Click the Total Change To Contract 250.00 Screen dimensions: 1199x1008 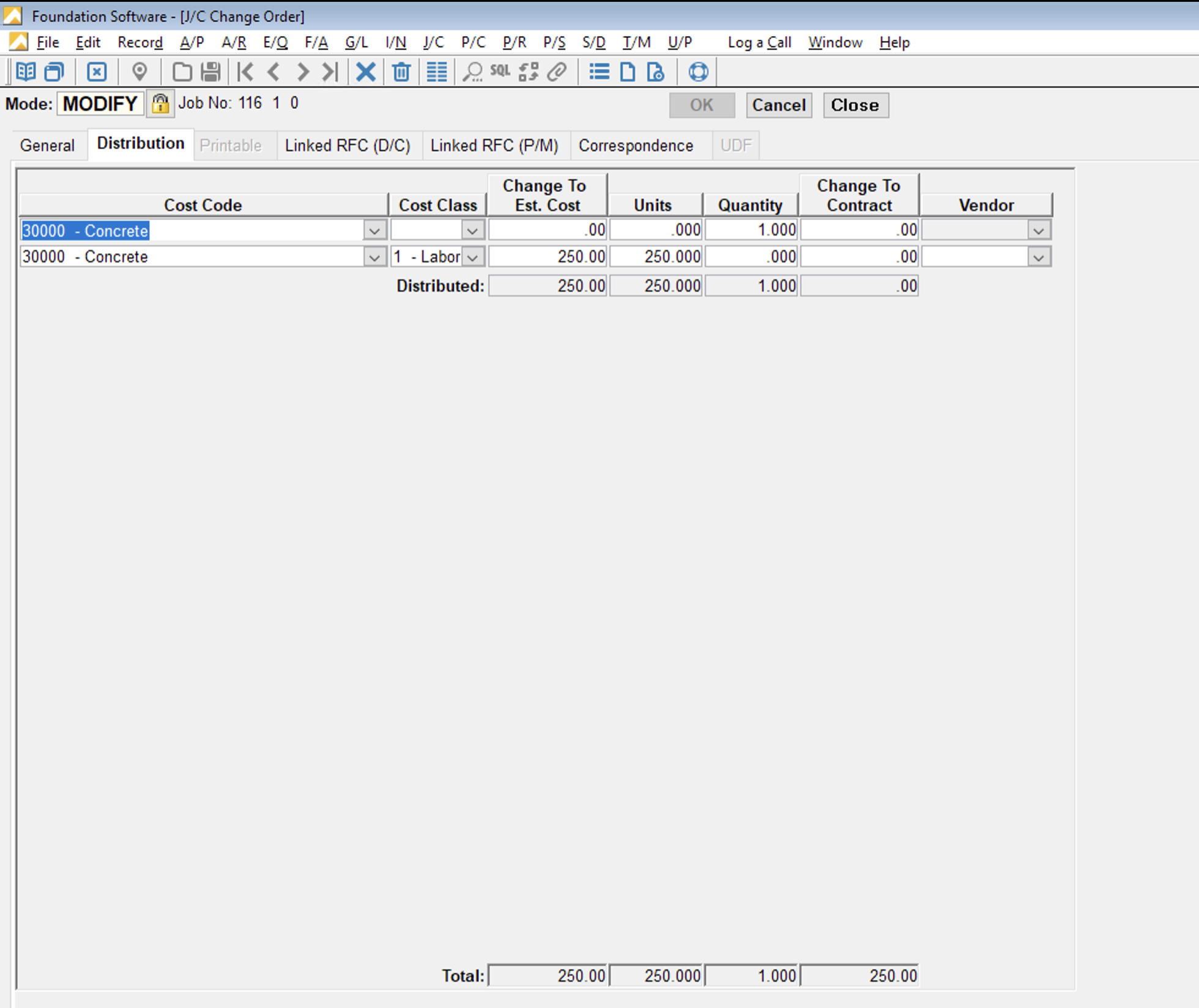point(859,976)
